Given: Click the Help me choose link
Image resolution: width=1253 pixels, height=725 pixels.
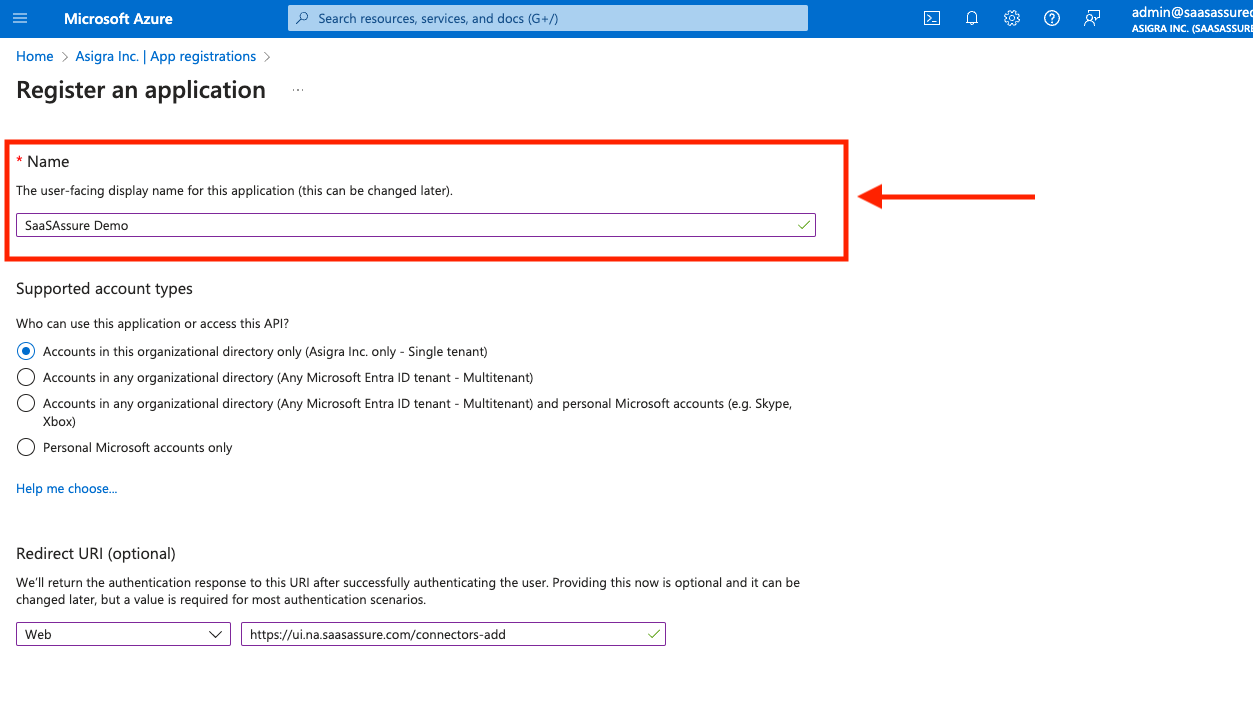Looking at the screenshot, I should point(66,488).
